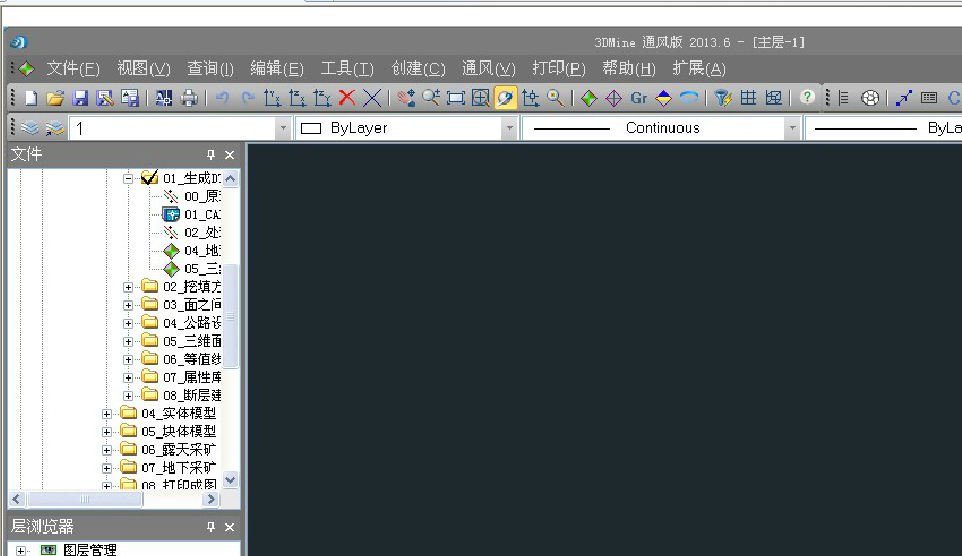
Task: Click the print preview icon
Action: pos(164,98)
